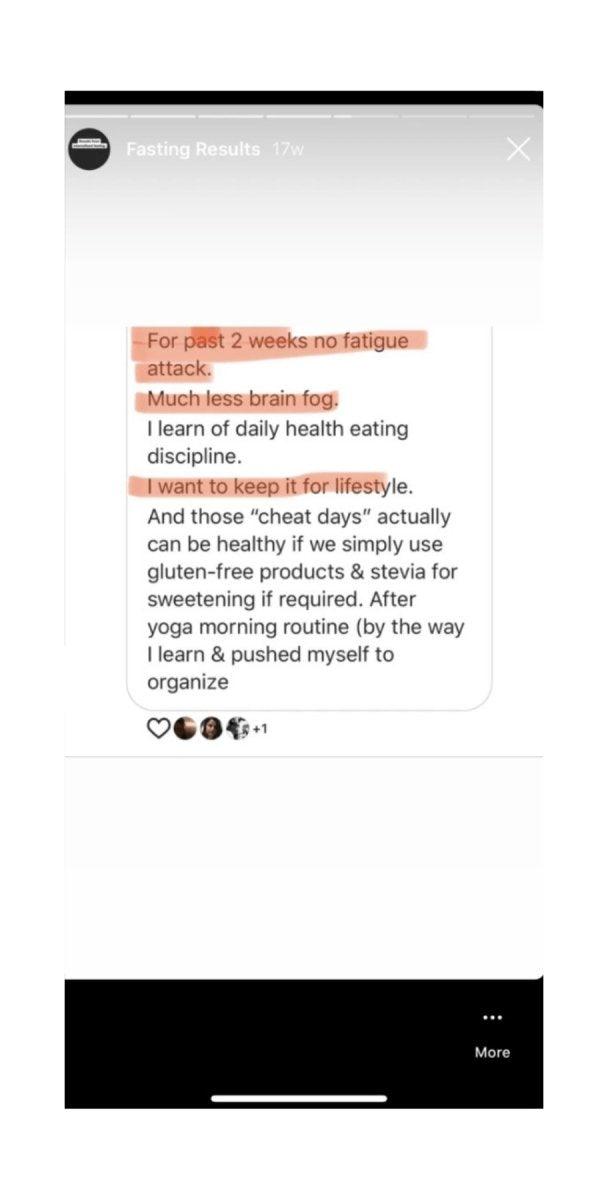
Task: Tap the home indicator bar at the bottom
Action: (x=299, y=1098)
